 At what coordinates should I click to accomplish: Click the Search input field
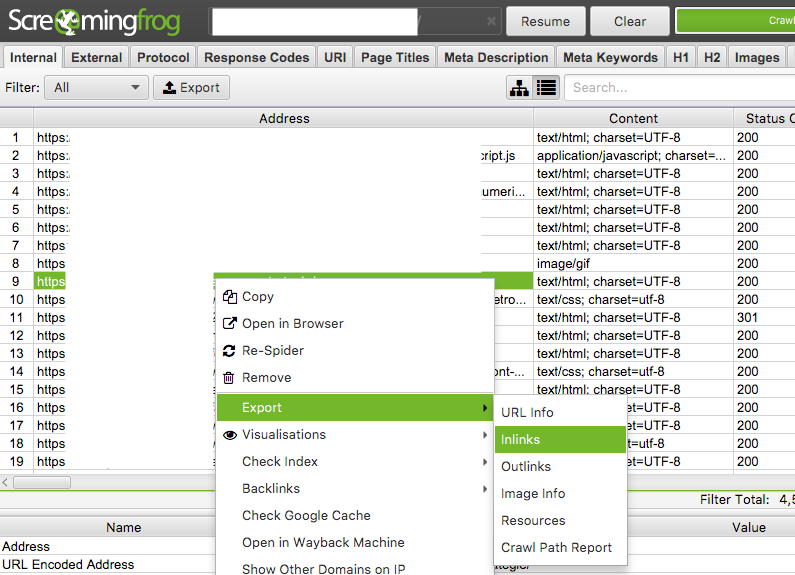[x=680, y=88]
